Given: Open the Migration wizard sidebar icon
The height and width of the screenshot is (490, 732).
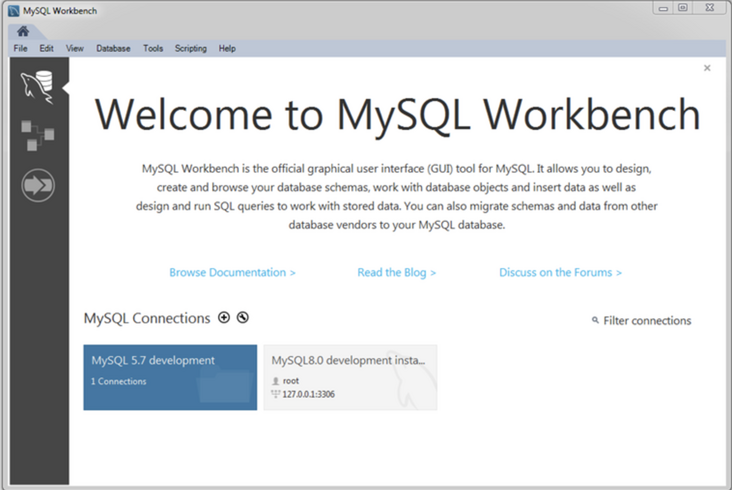Looking at the screenshot, I should point(37,185).
